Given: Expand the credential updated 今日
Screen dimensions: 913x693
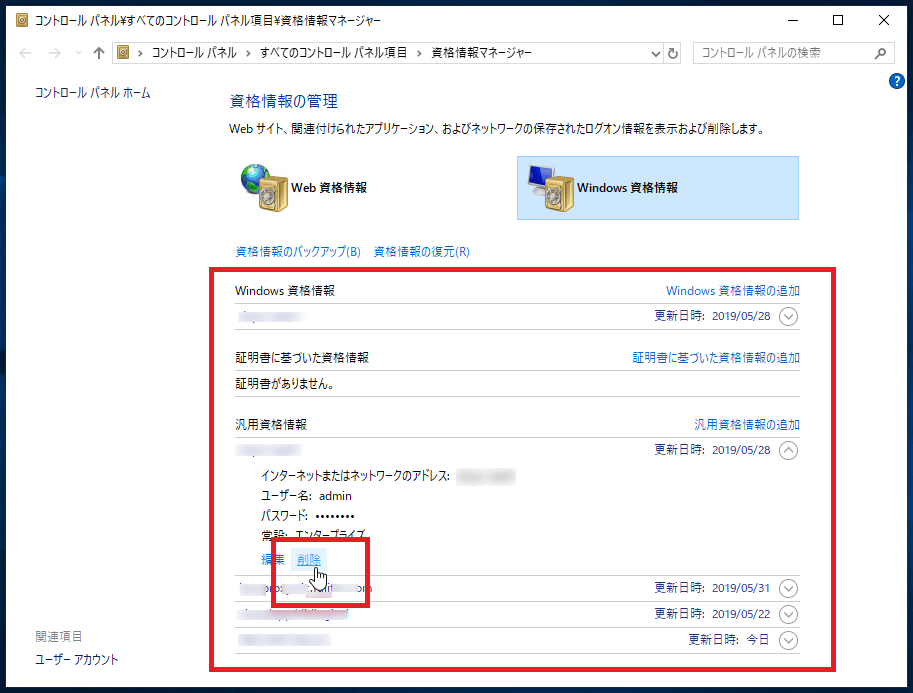Looking at the screenshot, I should pos(788,640).
